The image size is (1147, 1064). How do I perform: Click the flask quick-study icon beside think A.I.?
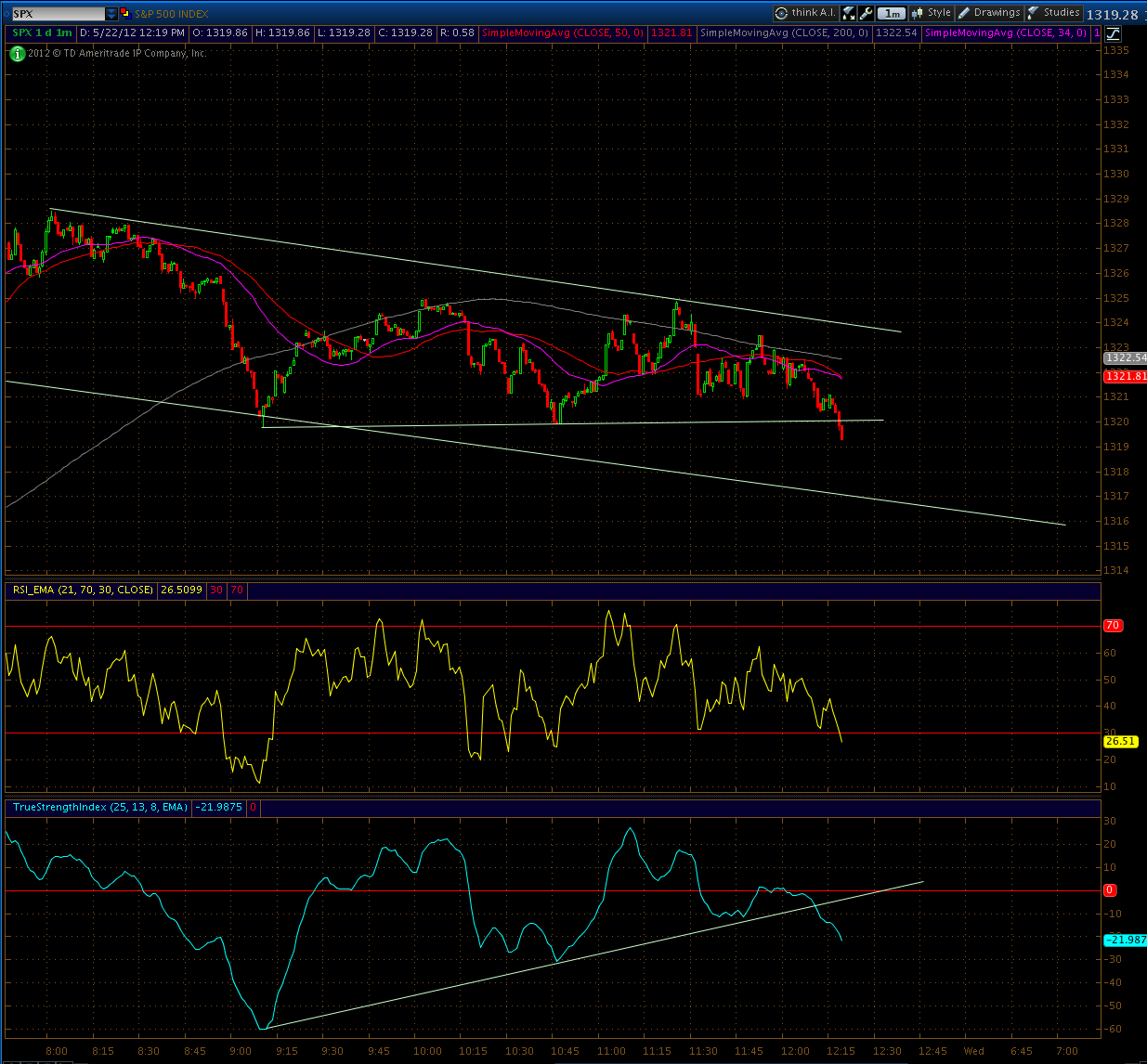pos(848,13)
